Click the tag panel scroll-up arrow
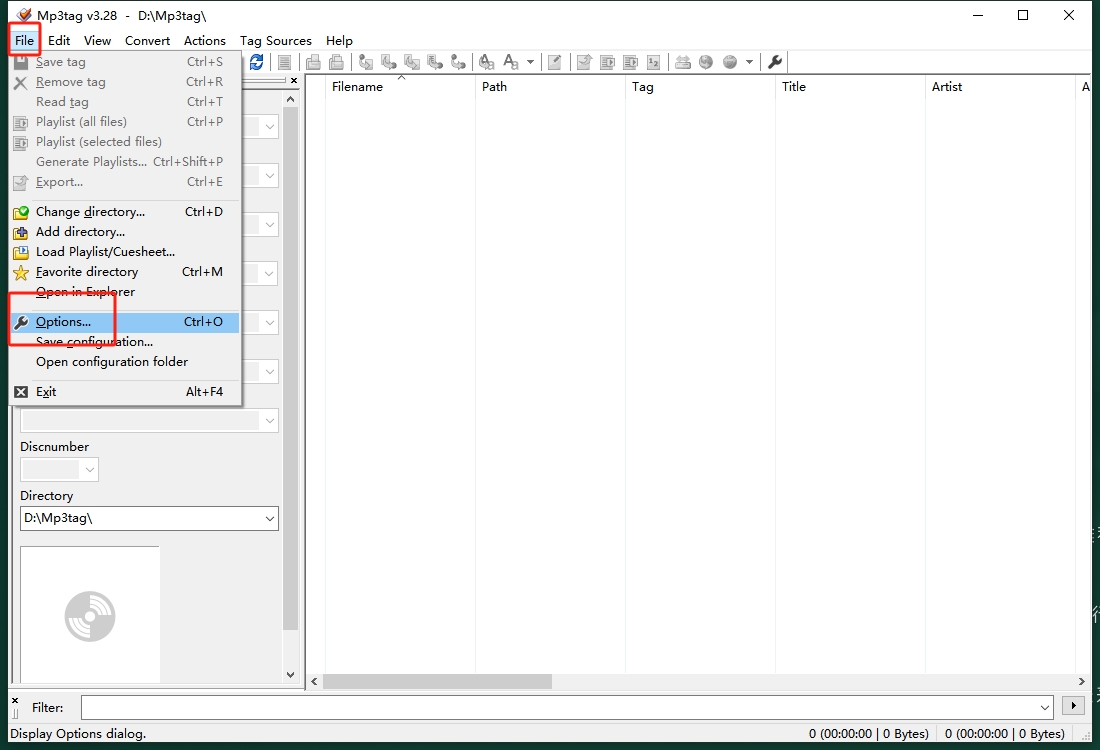The image size is (1100, 750). point(290,100)
